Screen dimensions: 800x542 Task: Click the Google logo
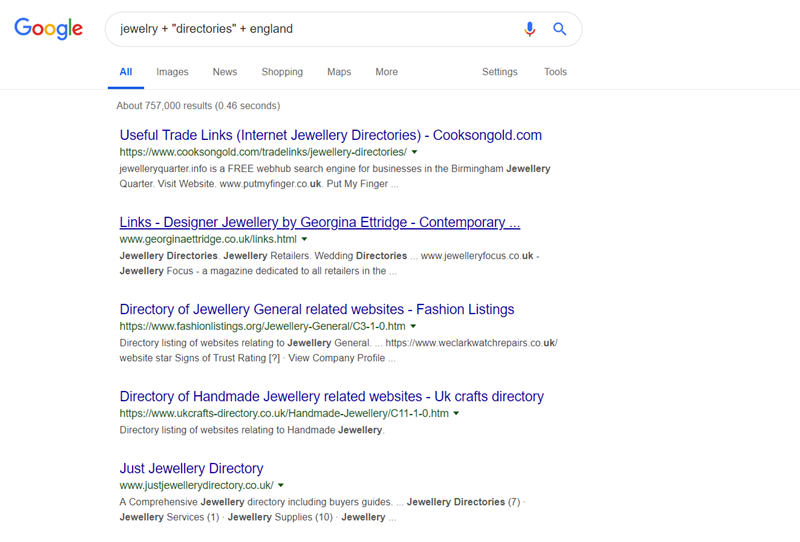(x=48, y=29)
